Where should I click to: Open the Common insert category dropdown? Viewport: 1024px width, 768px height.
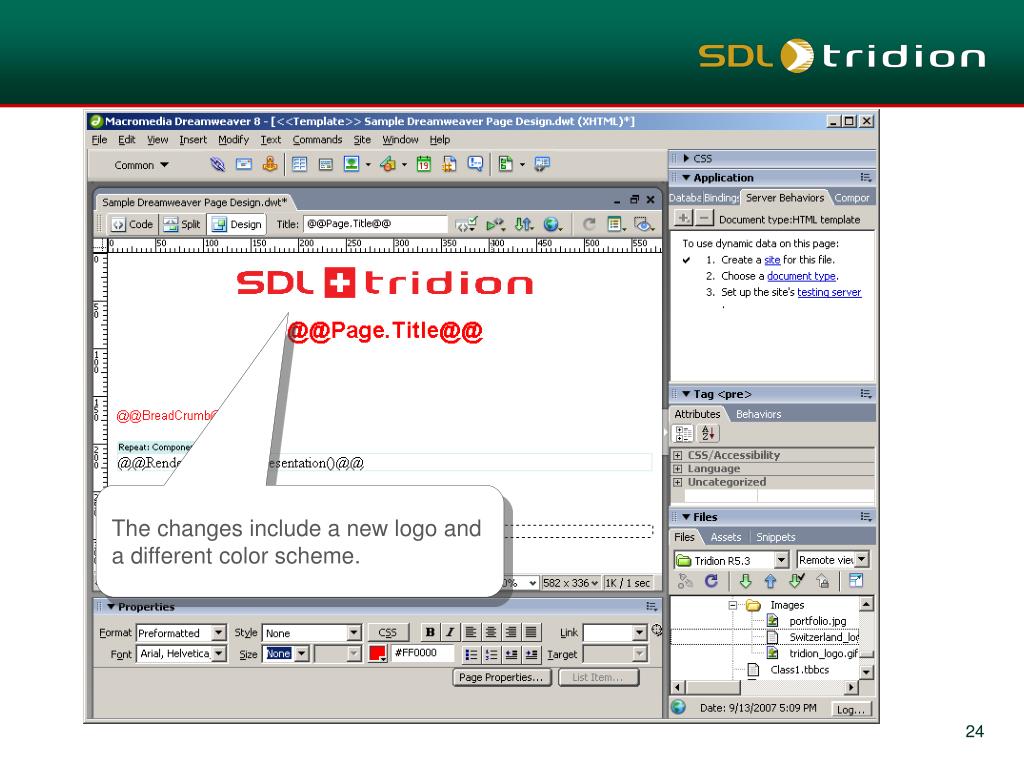click(x=142, y=165)
